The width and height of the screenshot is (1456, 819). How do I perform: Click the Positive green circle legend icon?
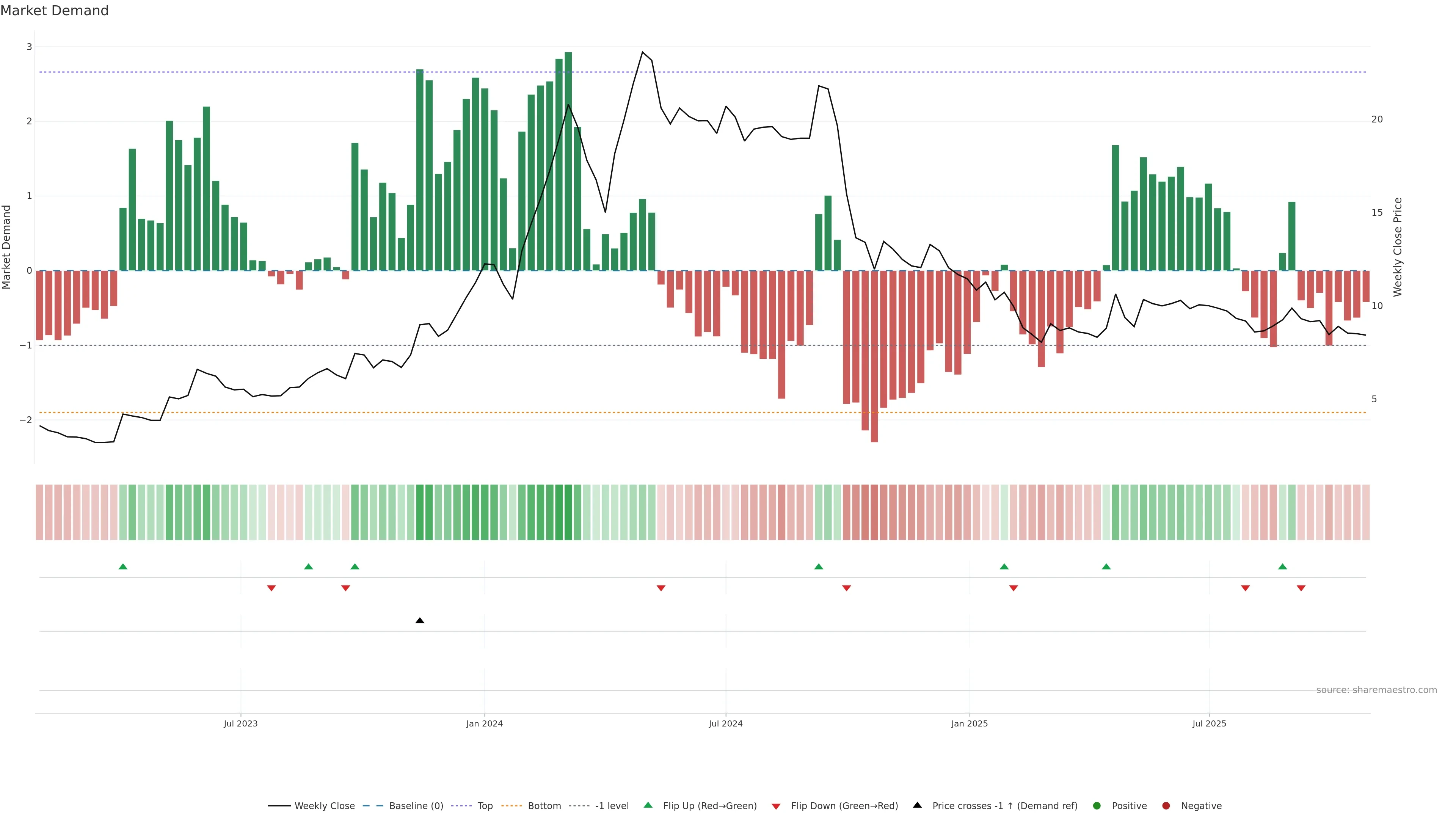point(1097,805)
